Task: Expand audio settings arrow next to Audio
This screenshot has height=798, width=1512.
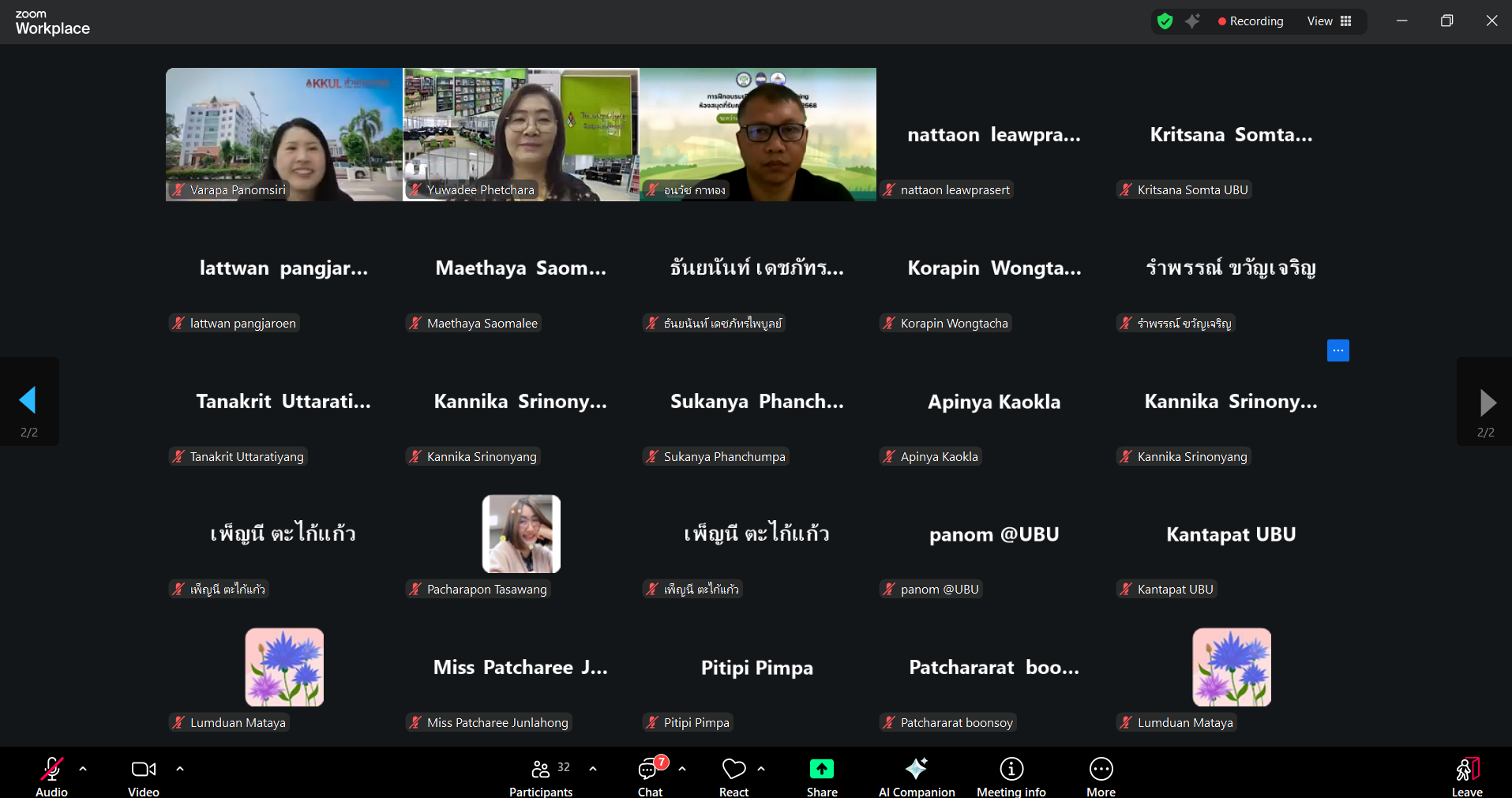Action: [x=83, y=768]
